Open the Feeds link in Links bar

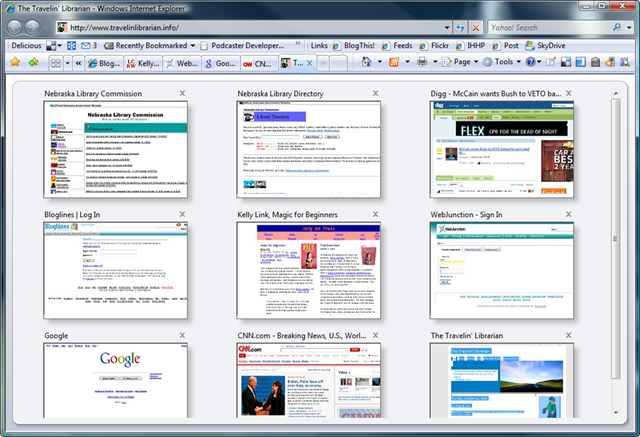point(398,46)
